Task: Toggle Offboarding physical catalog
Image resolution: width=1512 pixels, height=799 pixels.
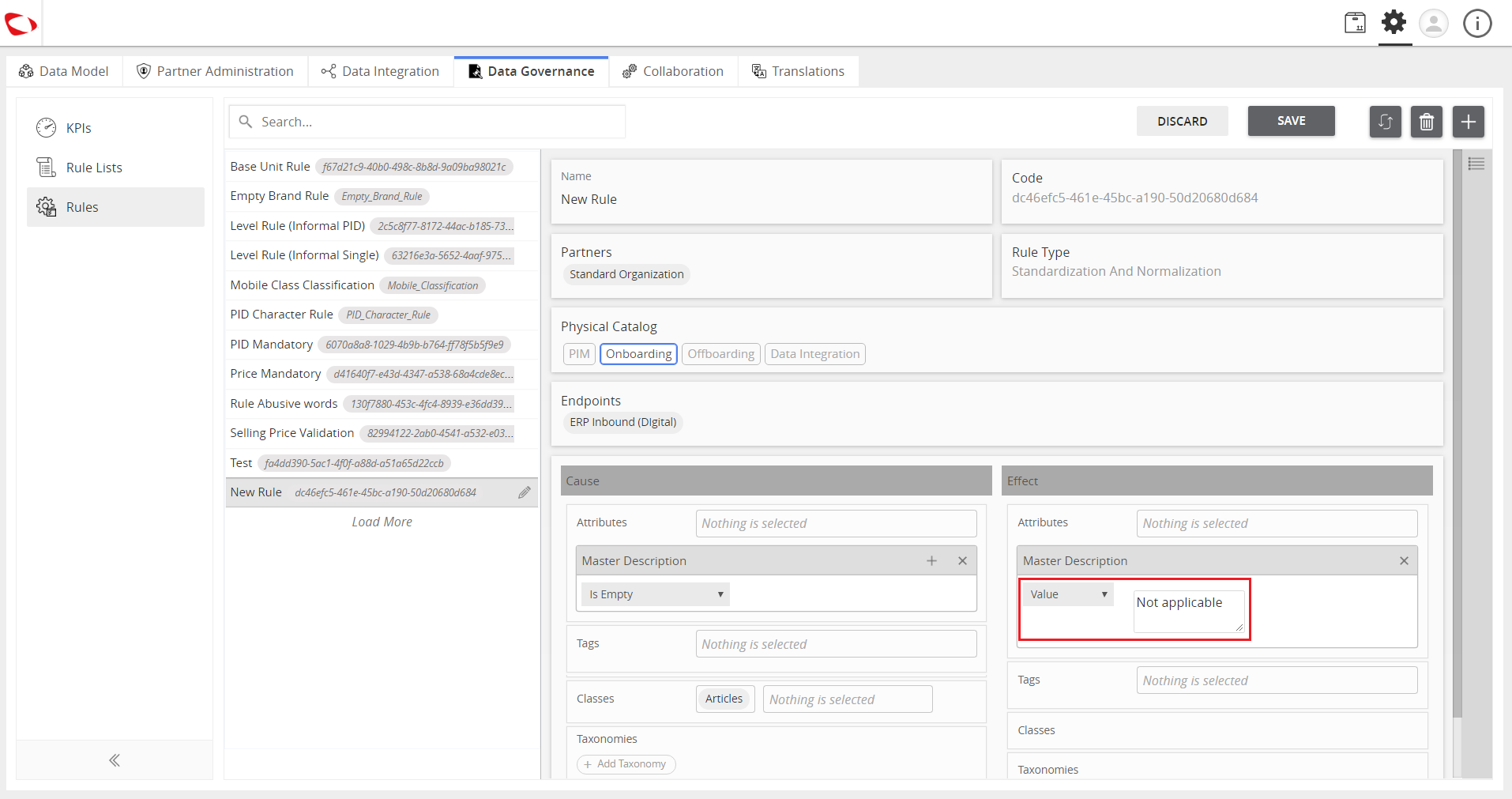Action: click(720, 353)
